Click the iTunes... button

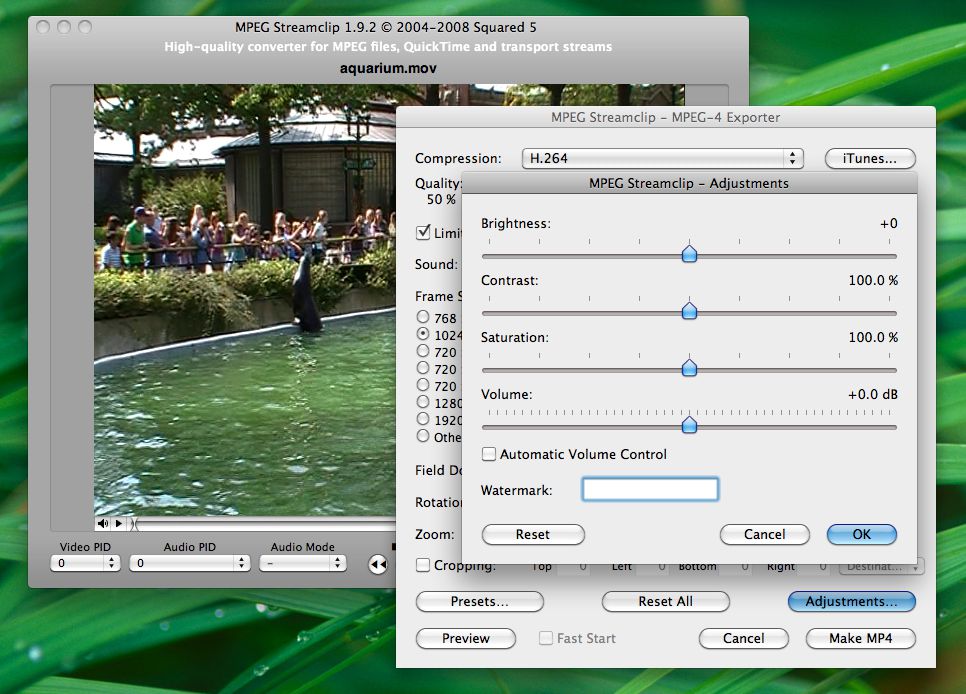click(x=870, y=158)
